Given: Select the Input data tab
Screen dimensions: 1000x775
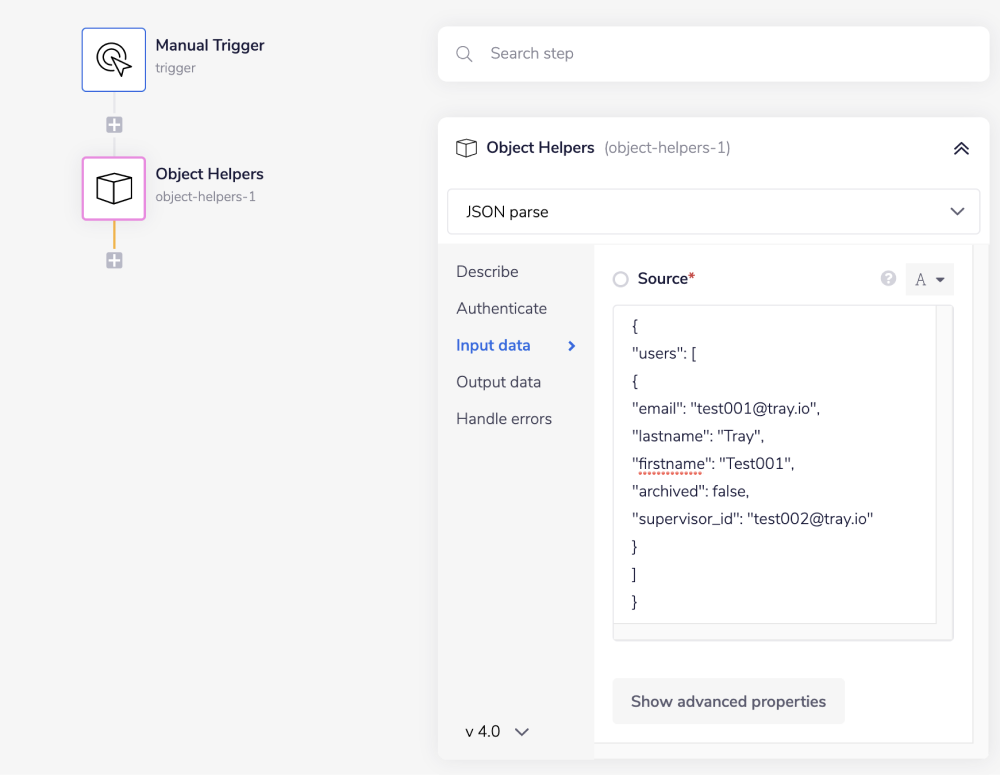Looking at the screenshot, I should click(493, 345).
